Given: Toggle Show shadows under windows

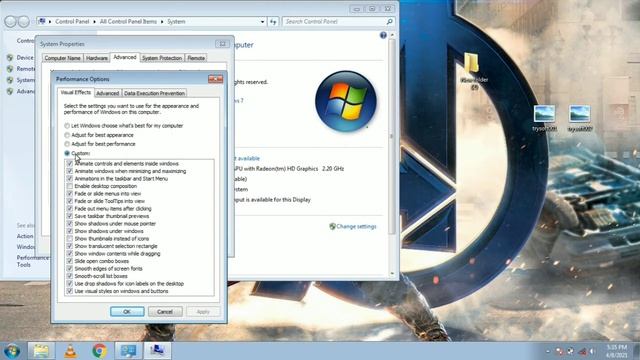Looking at the screenshot, I should pos(70,231).
